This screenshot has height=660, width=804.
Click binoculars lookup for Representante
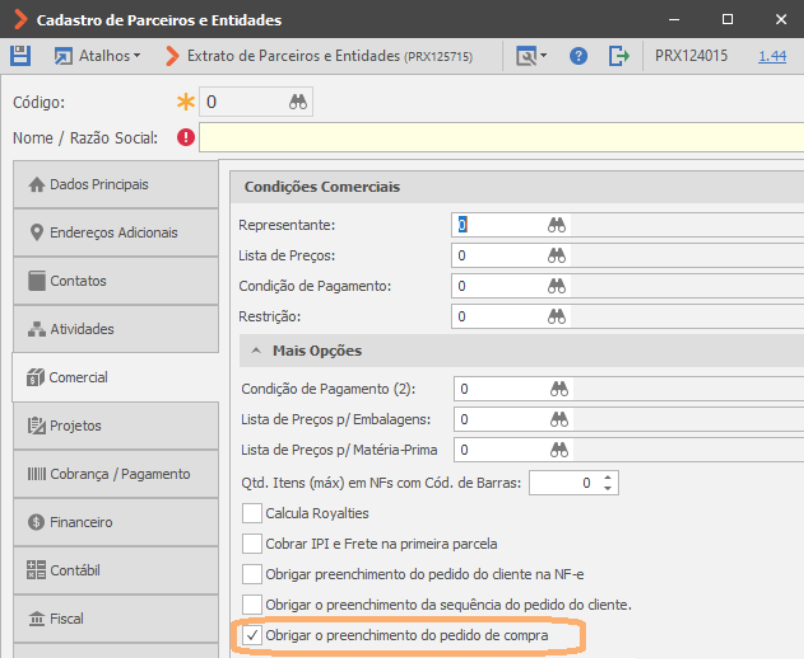pyautogui.click(x=556, y=225)
